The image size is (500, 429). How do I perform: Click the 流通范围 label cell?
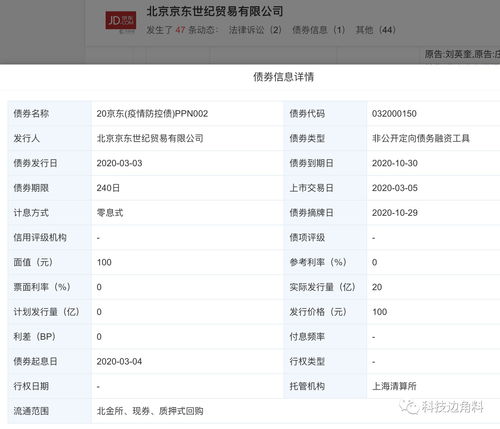pyautogui.click(x=50, y=411)
